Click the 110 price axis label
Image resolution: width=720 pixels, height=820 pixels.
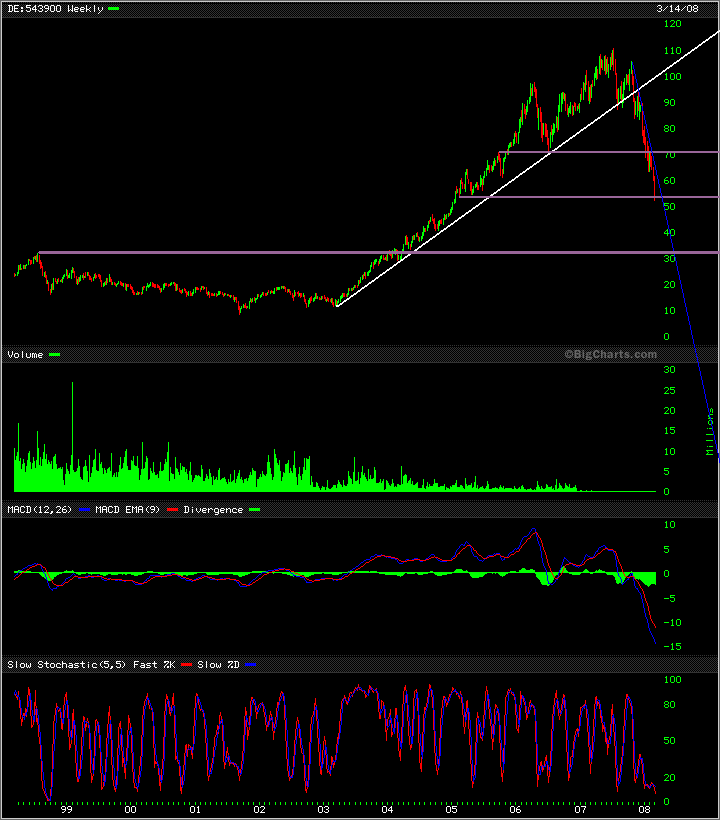[672, 51]
